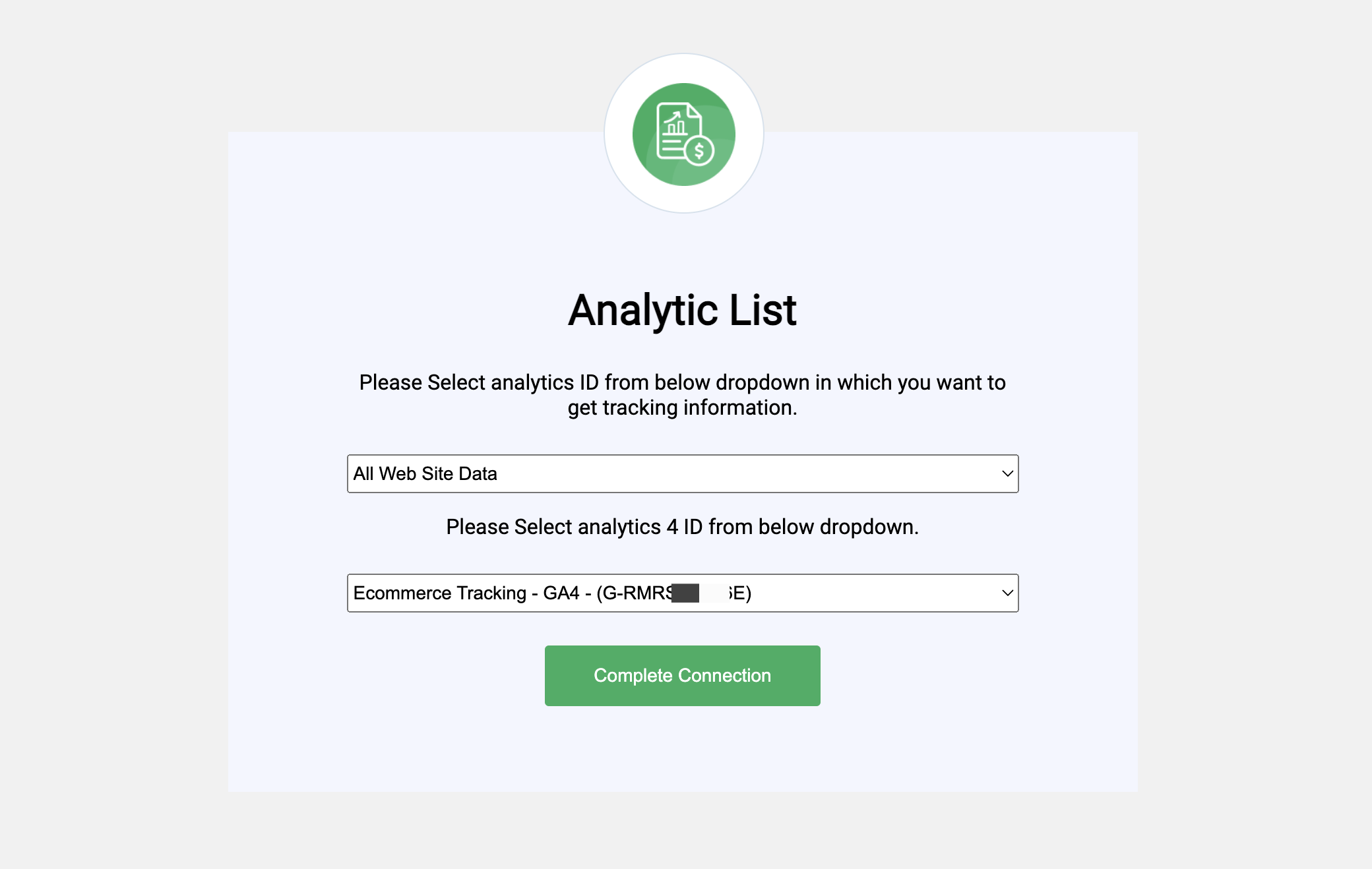Click the "All Web Site Data" text label

point(425,473)
